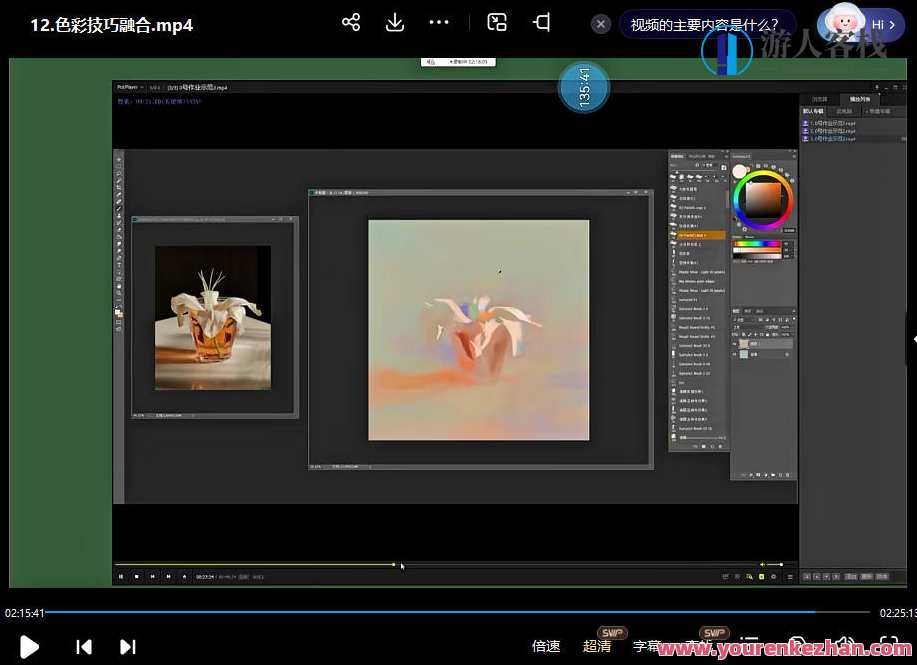Click the suggested question about video content

point(706,24)
